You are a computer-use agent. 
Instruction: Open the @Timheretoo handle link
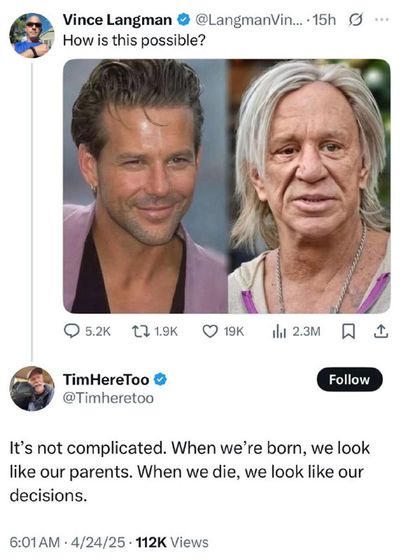click(108, 398)
